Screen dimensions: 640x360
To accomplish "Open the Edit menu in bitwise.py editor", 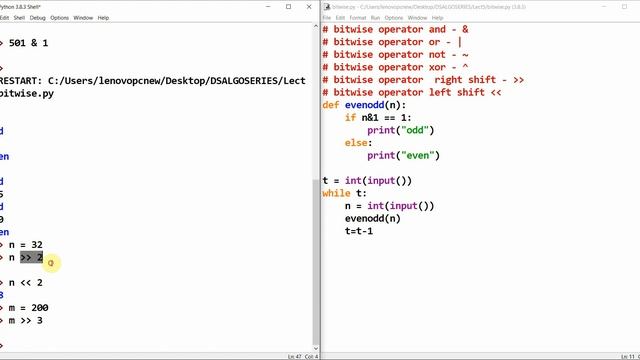I will 340,18.
